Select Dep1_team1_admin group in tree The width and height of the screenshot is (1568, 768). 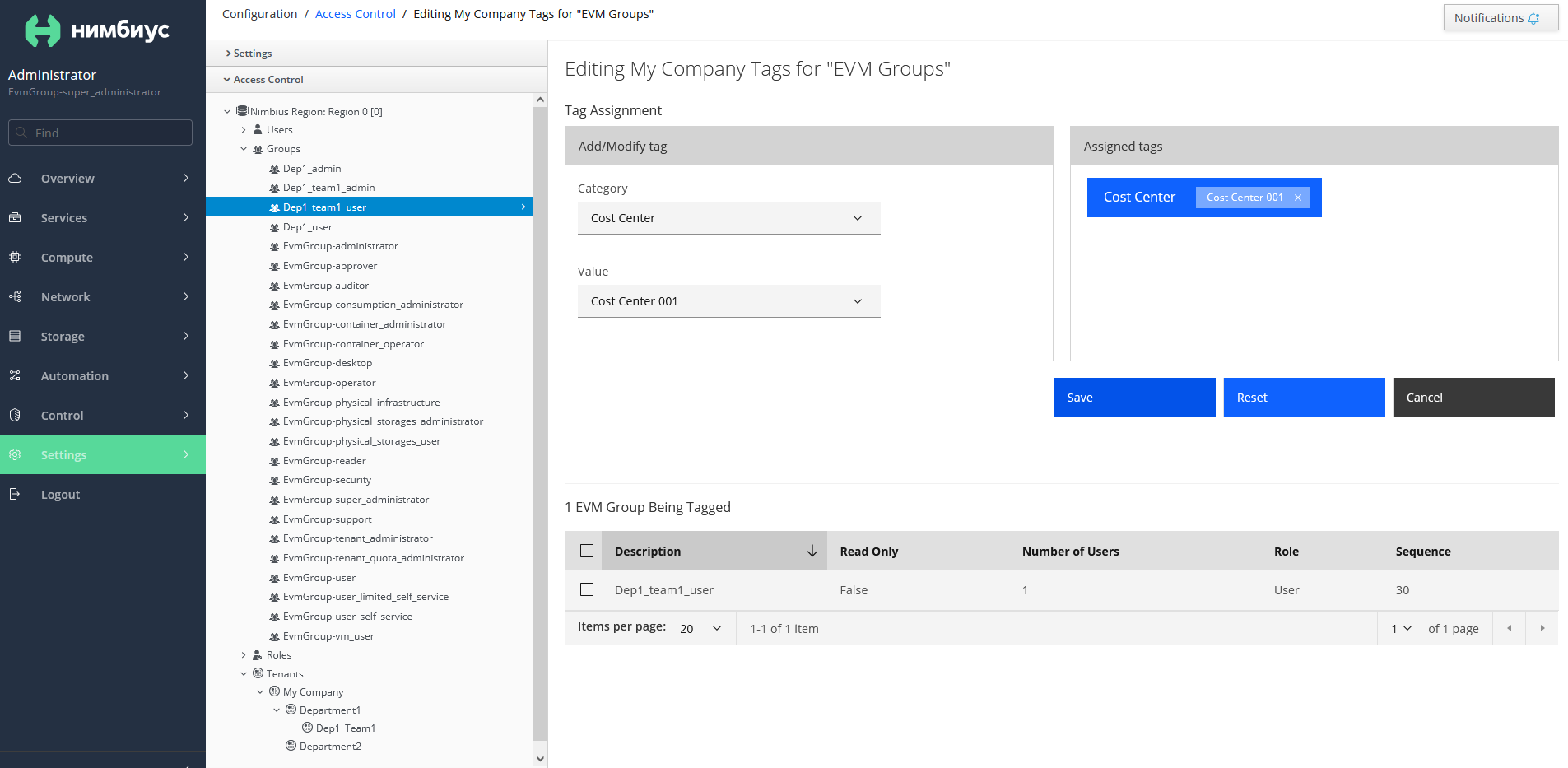tap(328, 188)
